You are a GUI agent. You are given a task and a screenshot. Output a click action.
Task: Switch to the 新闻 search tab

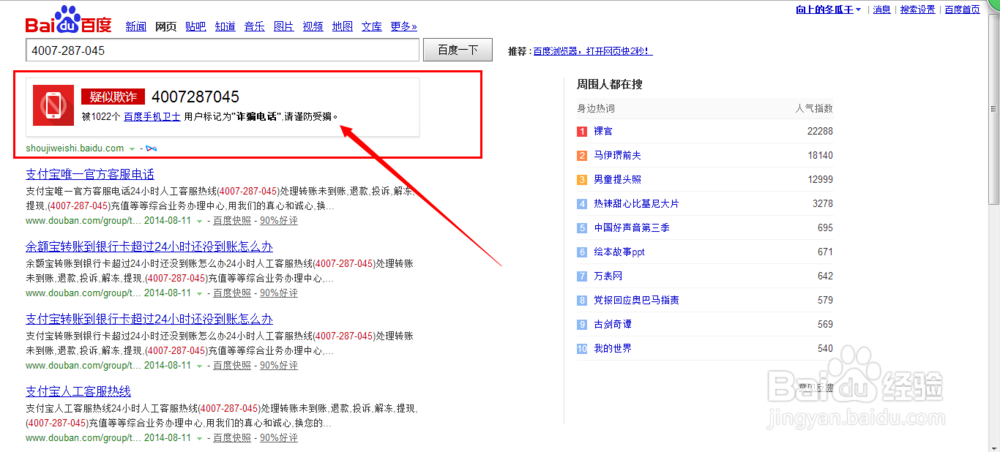click(x=136, y=27)
